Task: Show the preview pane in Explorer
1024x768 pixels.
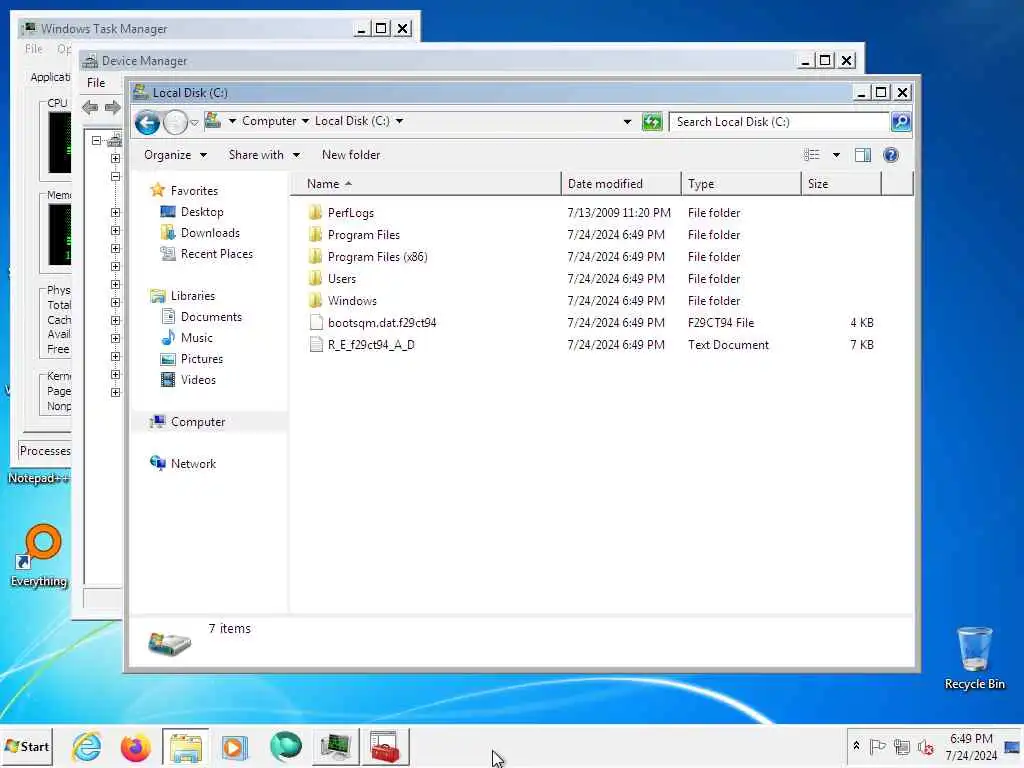Action: pyautogui.click(x=863, y=155)
